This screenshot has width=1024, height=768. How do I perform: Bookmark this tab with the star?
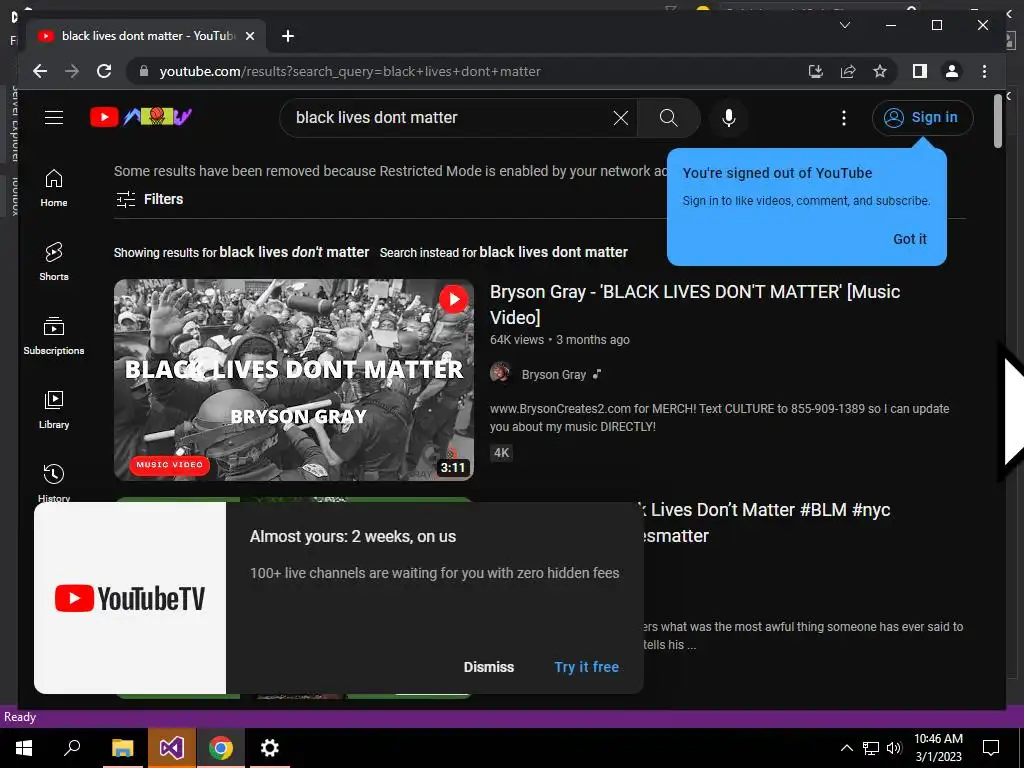[880, 71]
